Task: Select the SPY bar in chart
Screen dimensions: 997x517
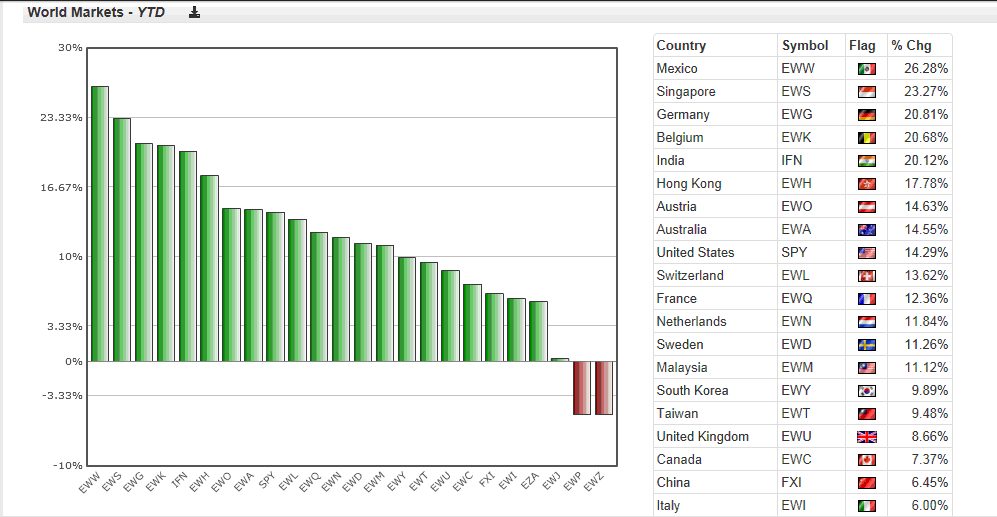Action: 275,287
